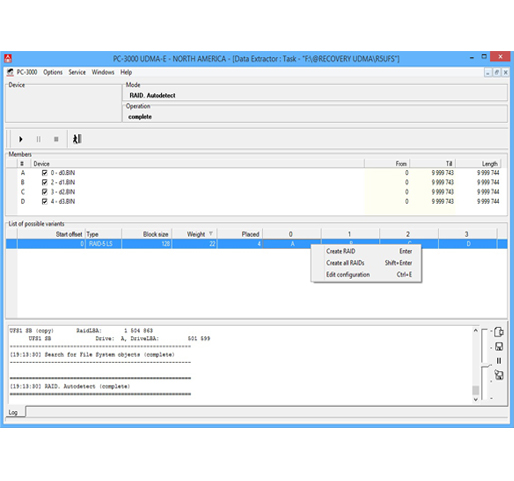This screenshot has height=481, width=514.
Task: Click the Type column header in variants
Action: (x=103, y=234)
